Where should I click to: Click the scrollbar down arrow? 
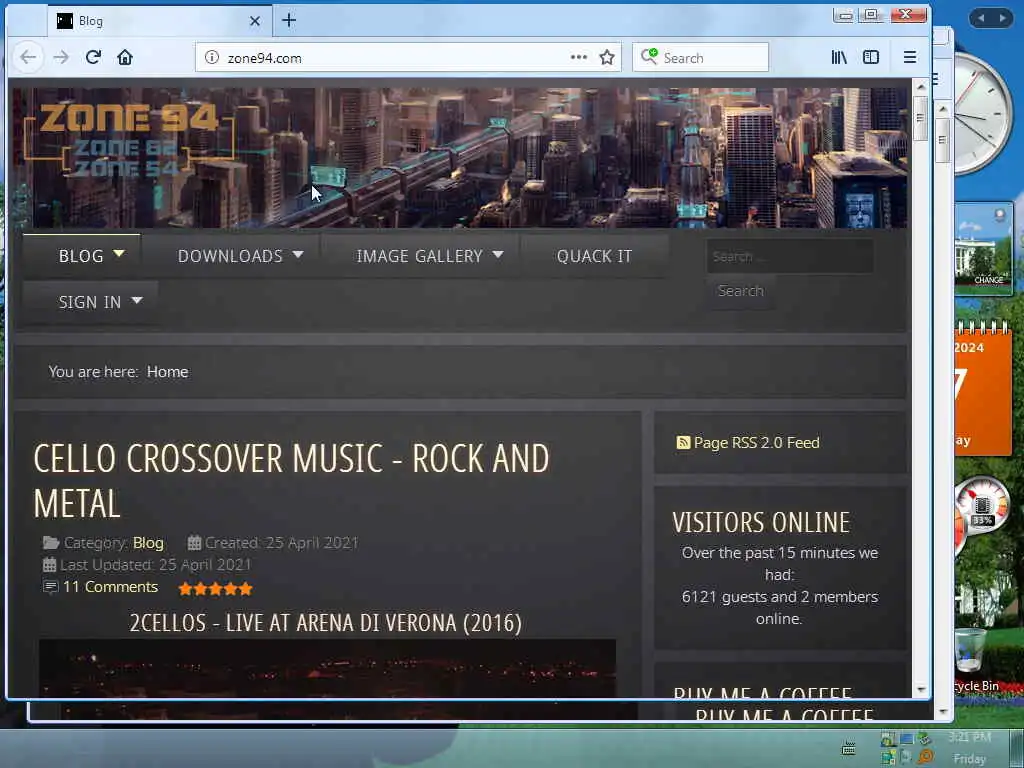[921, 690]
